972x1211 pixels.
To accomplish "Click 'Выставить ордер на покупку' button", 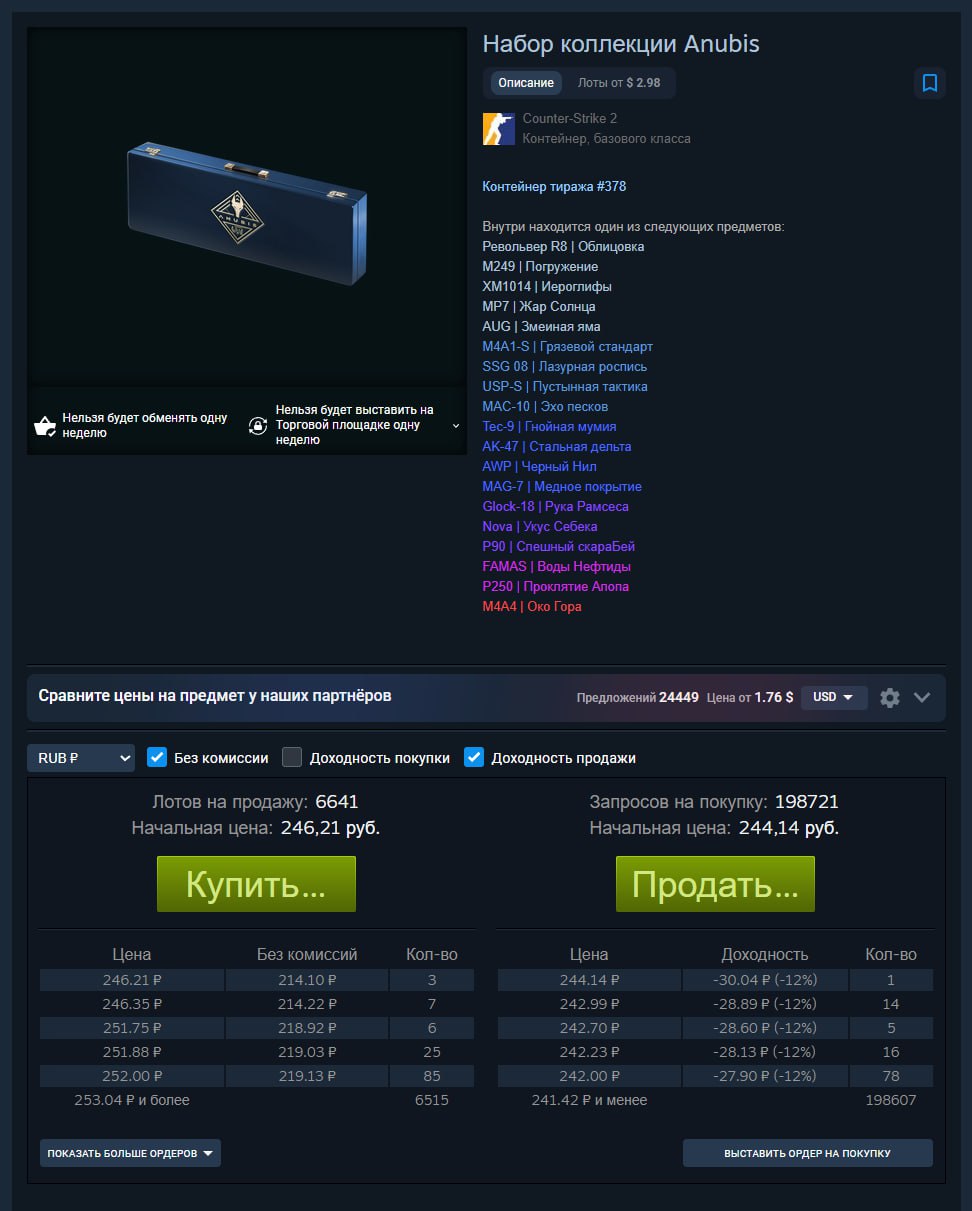I will coord(808,1153).
